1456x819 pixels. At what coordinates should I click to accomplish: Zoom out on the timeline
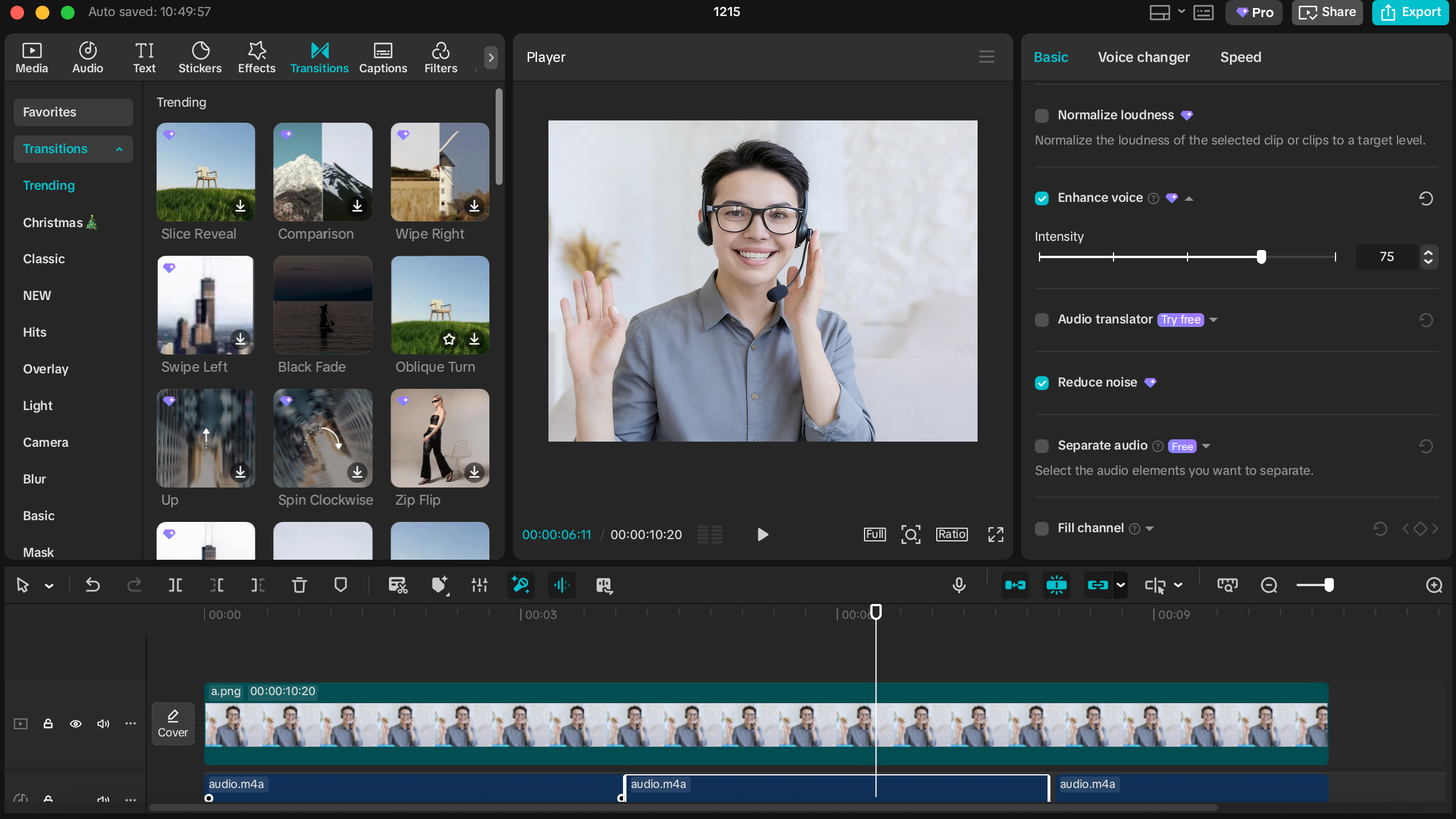coord(1268,585)
